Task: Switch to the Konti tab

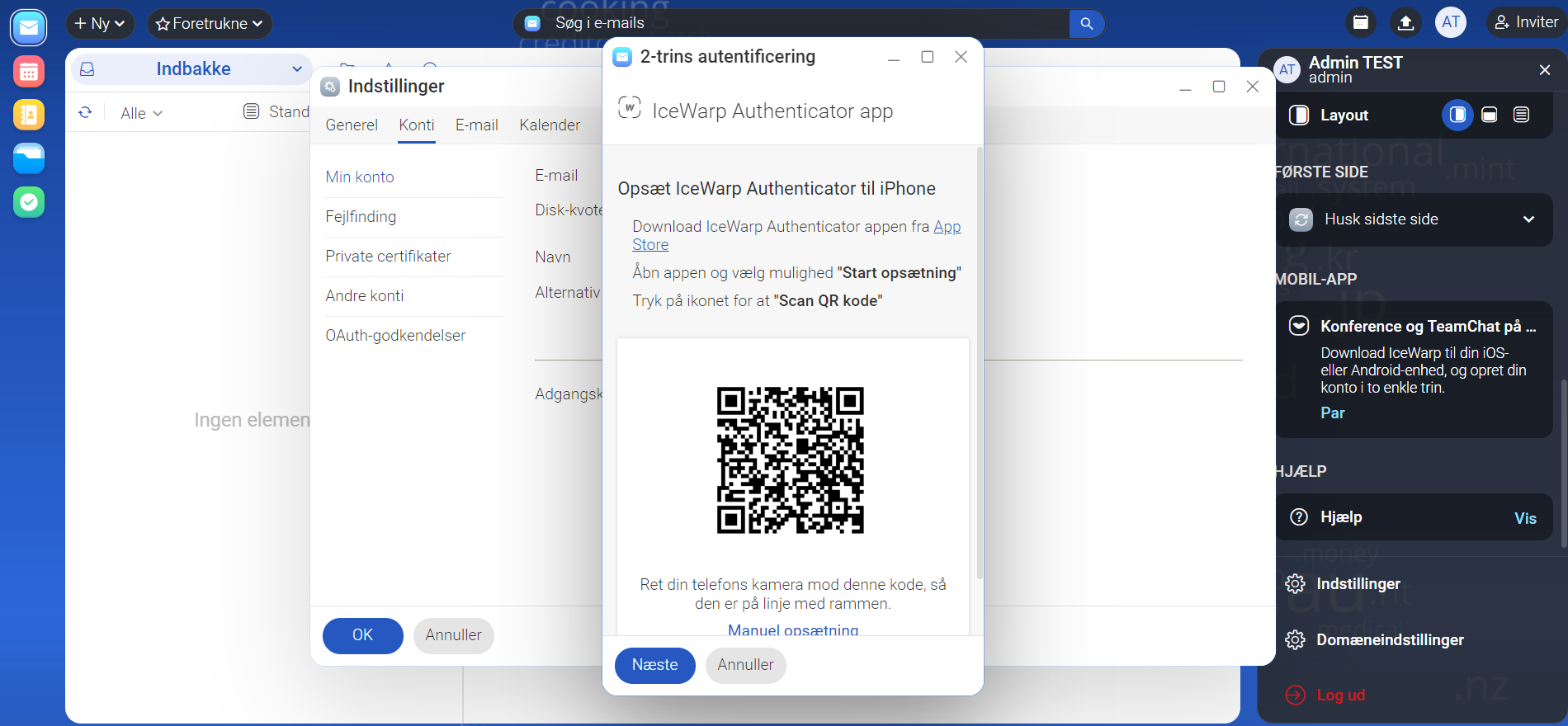Action: point(417,125)
